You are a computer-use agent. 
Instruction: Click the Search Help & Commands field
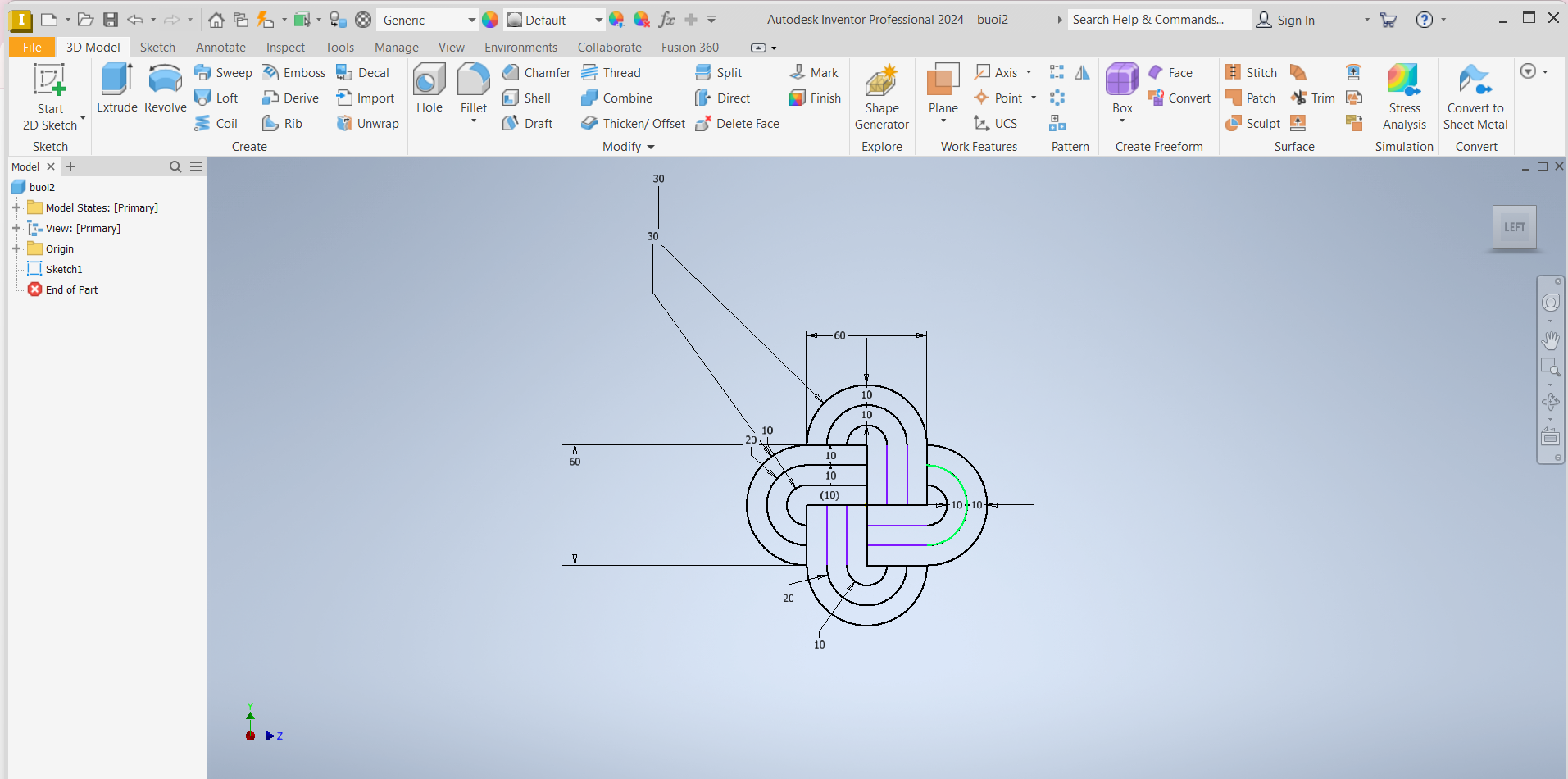[x=1158, y=20]
